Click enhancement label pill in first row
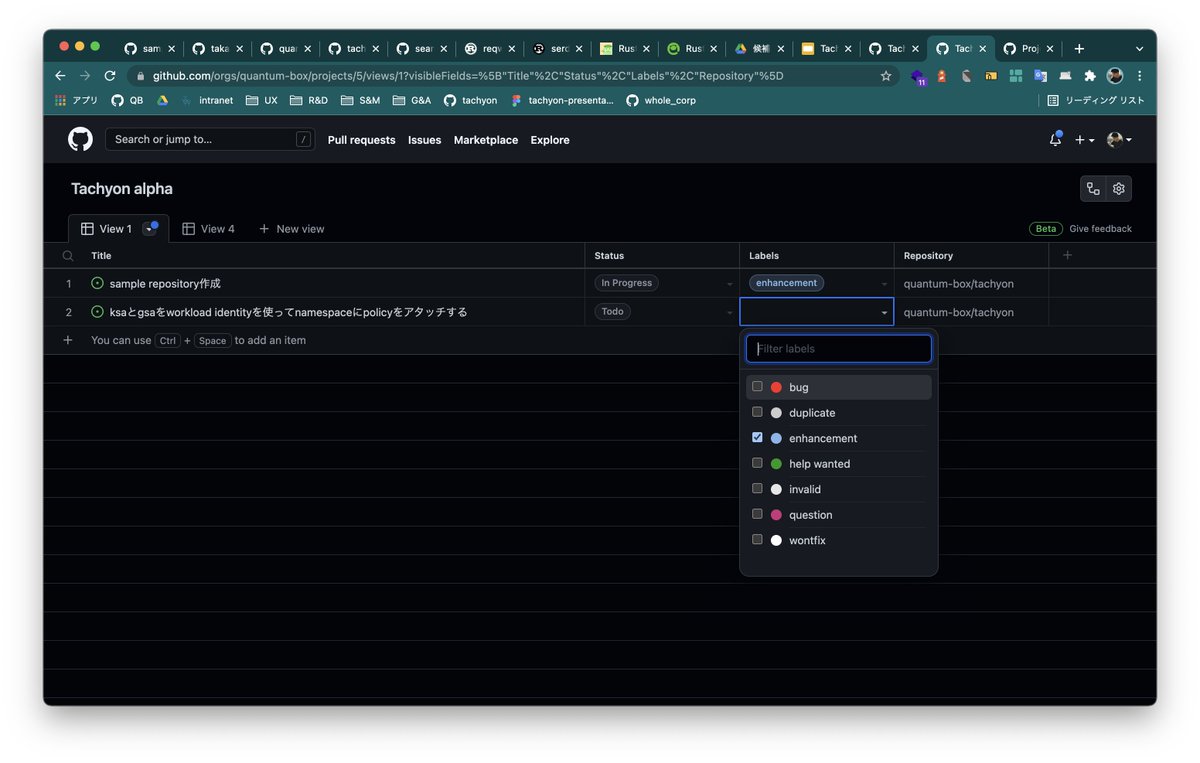This screenshot has height=763, width=1200. pyautogui.click(x=787, y=283)
